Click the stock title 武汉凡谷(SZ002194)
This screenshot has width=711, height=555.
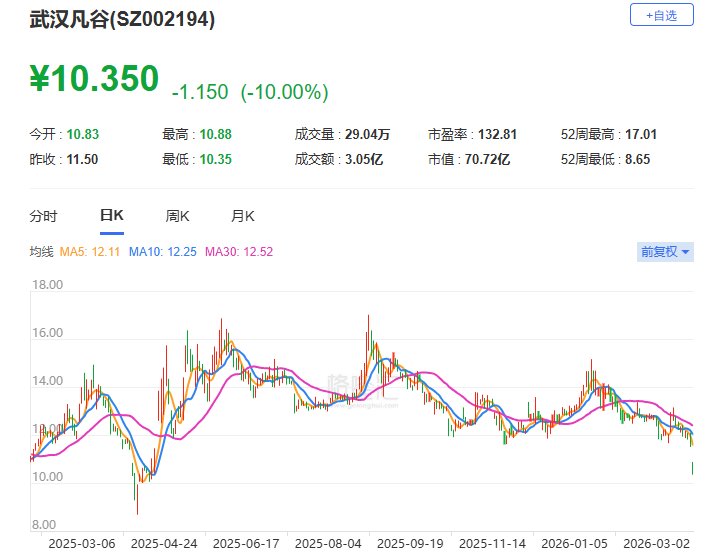(x=122, y=19)
